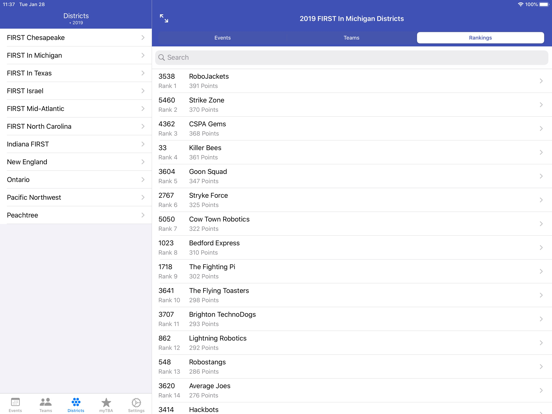Select team 3414 Hackbots

(352, 408)
